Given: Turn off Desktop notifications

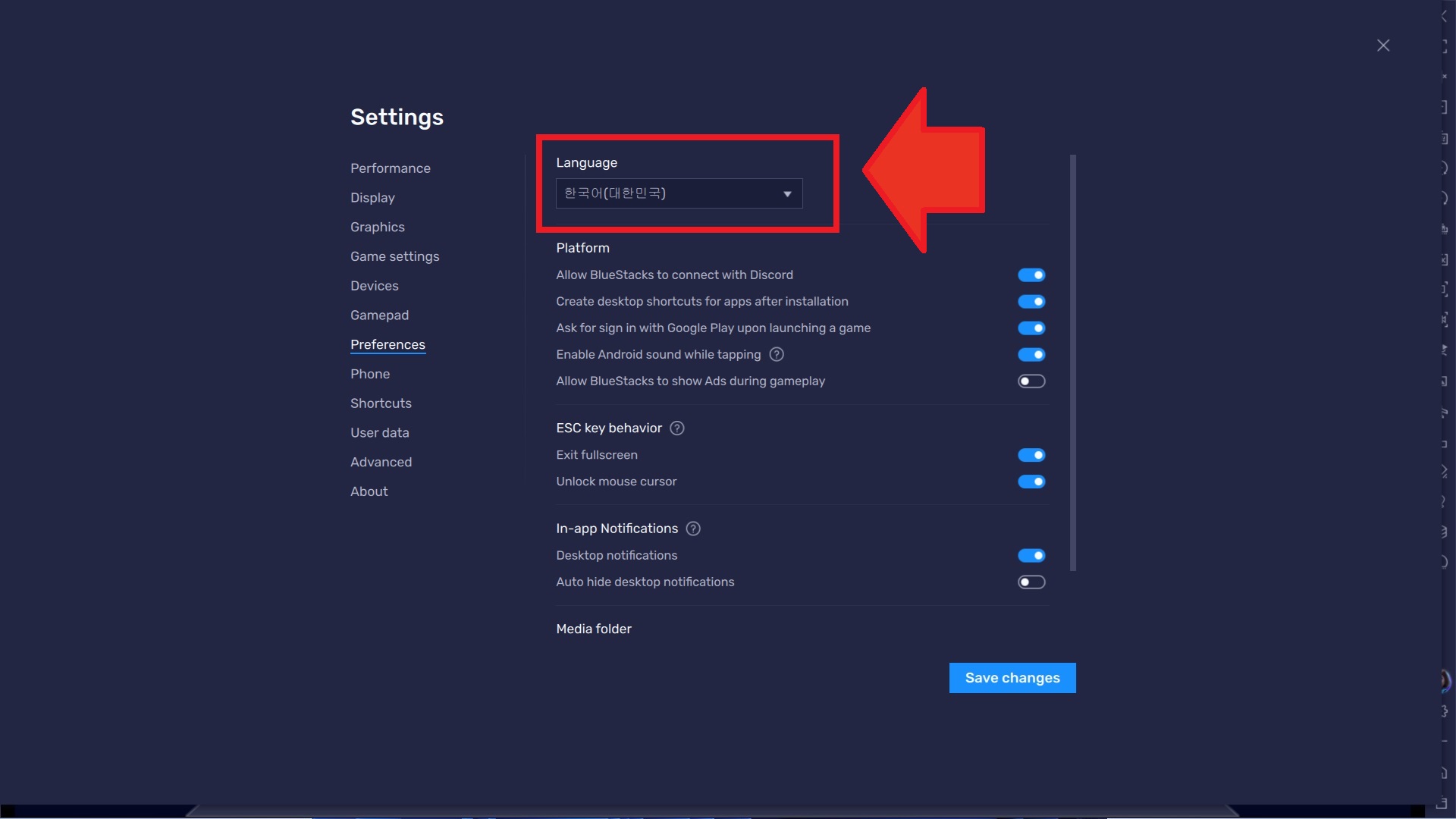Looking at the screenshot, I should click(1031, 556).
